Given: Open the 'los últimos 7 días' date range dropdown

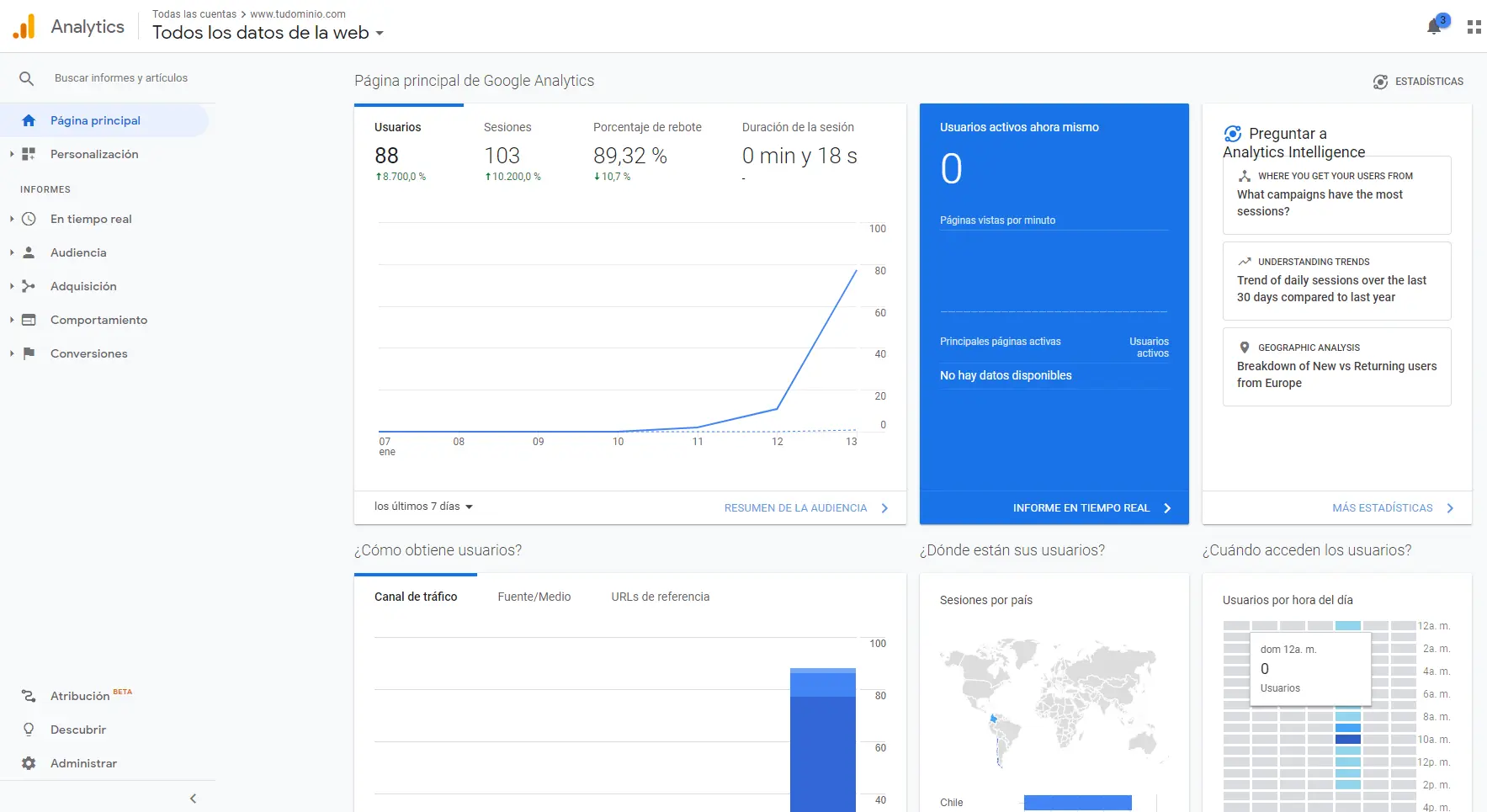Looking at the screenshot, I should 423,507.
